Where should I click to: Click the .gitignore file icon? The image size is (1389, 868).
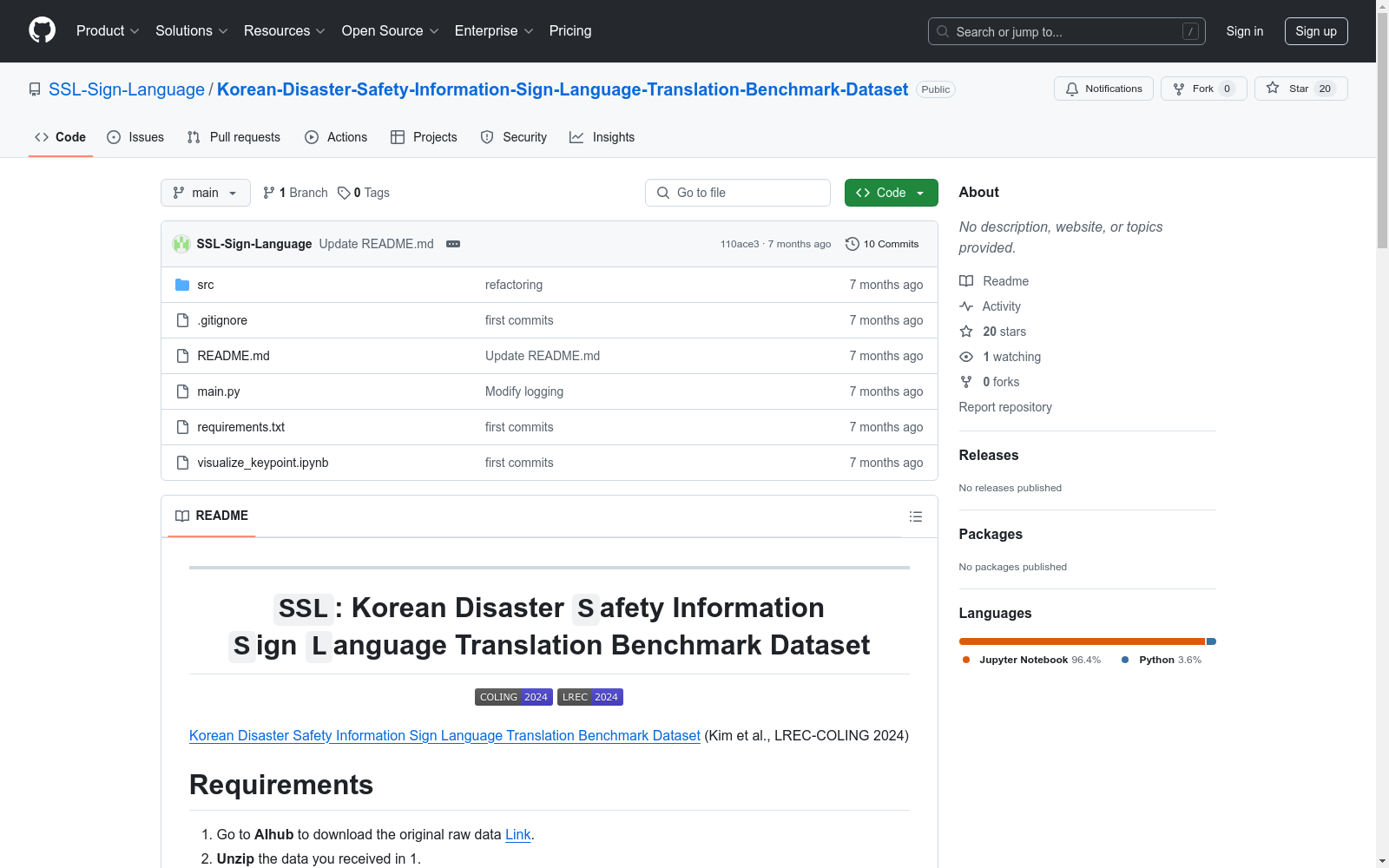(182, 320)
